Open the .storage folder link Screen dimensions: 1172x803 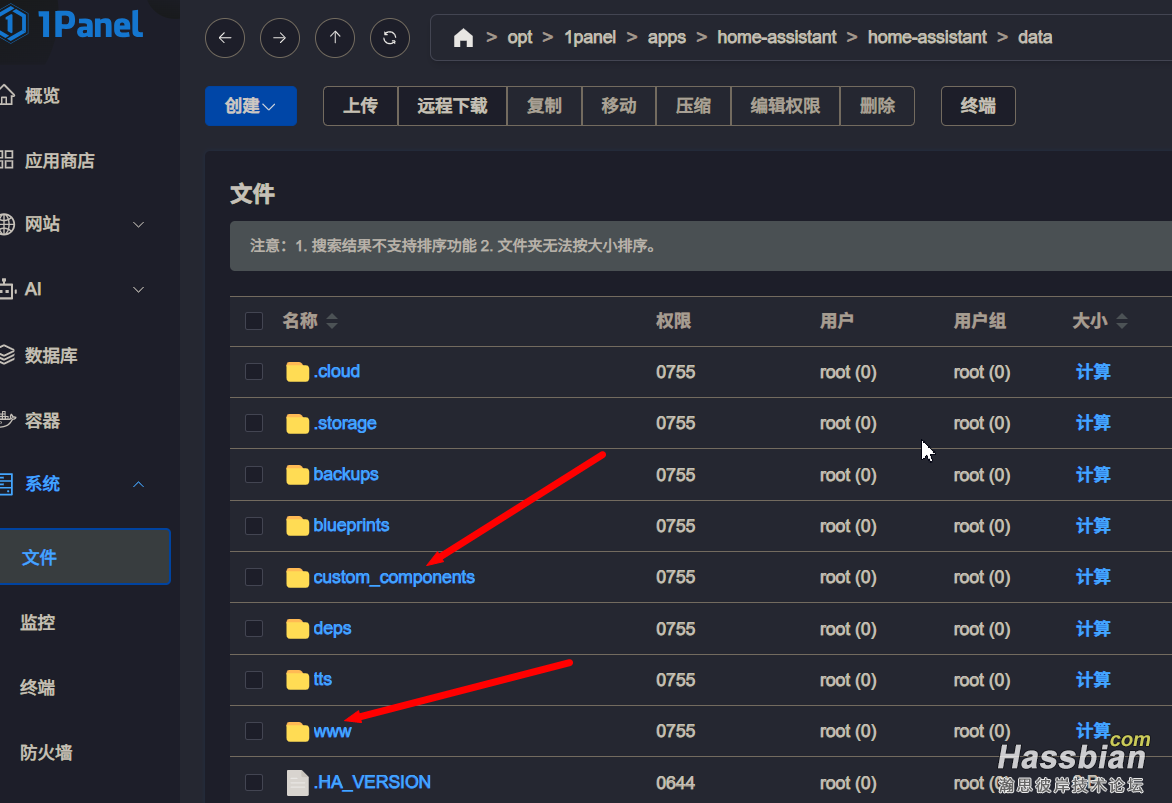(x=345, y=423)
